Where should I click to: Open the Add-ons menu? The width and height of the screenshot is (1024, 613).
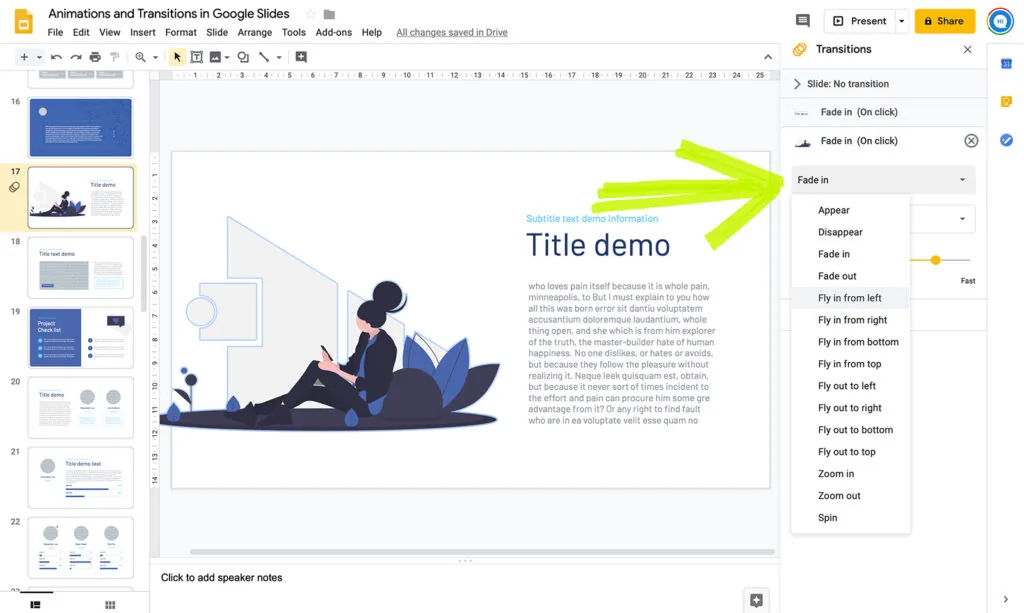click(334, 32)
